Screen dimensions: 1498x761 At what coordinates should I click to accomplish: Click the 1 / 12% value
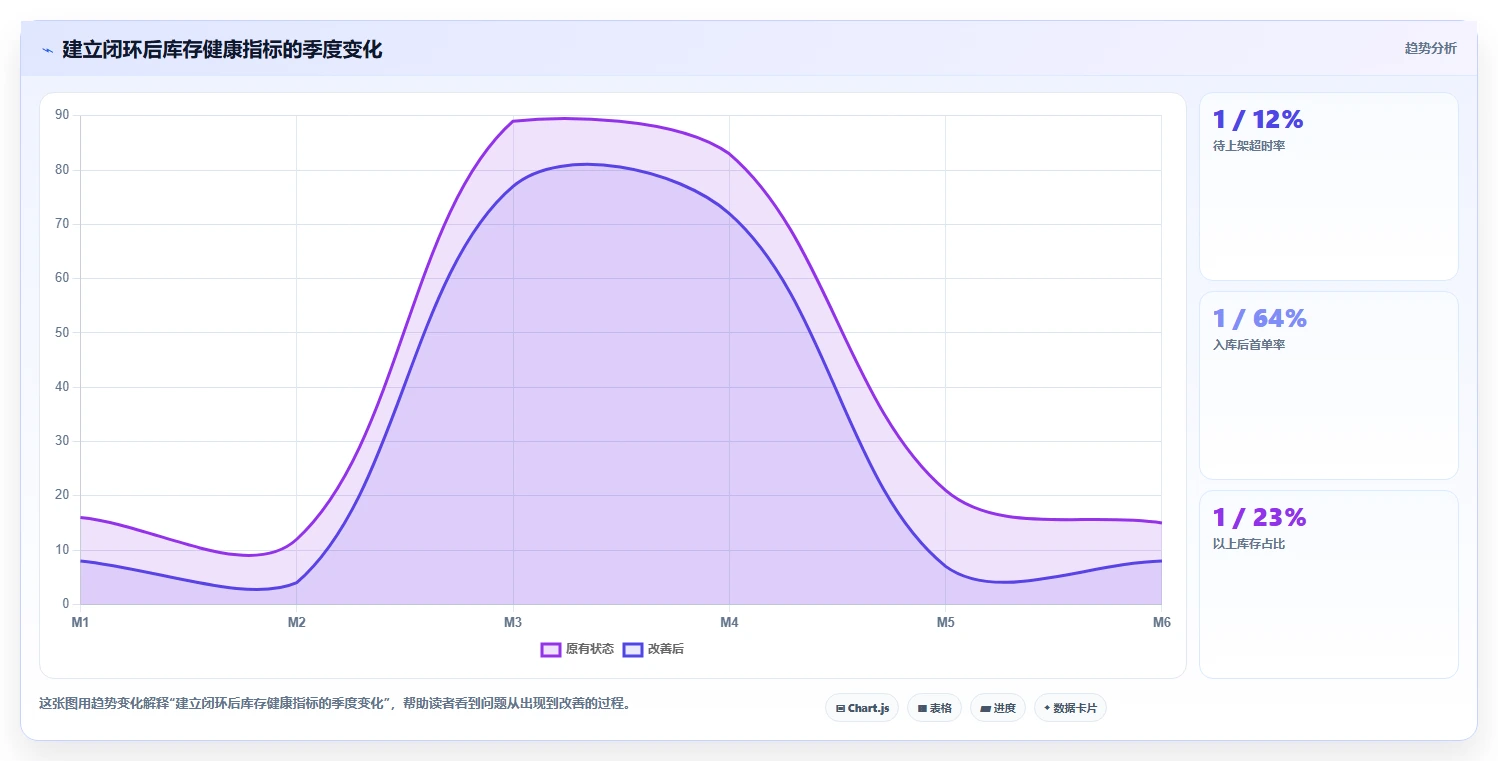point(1258,119)
